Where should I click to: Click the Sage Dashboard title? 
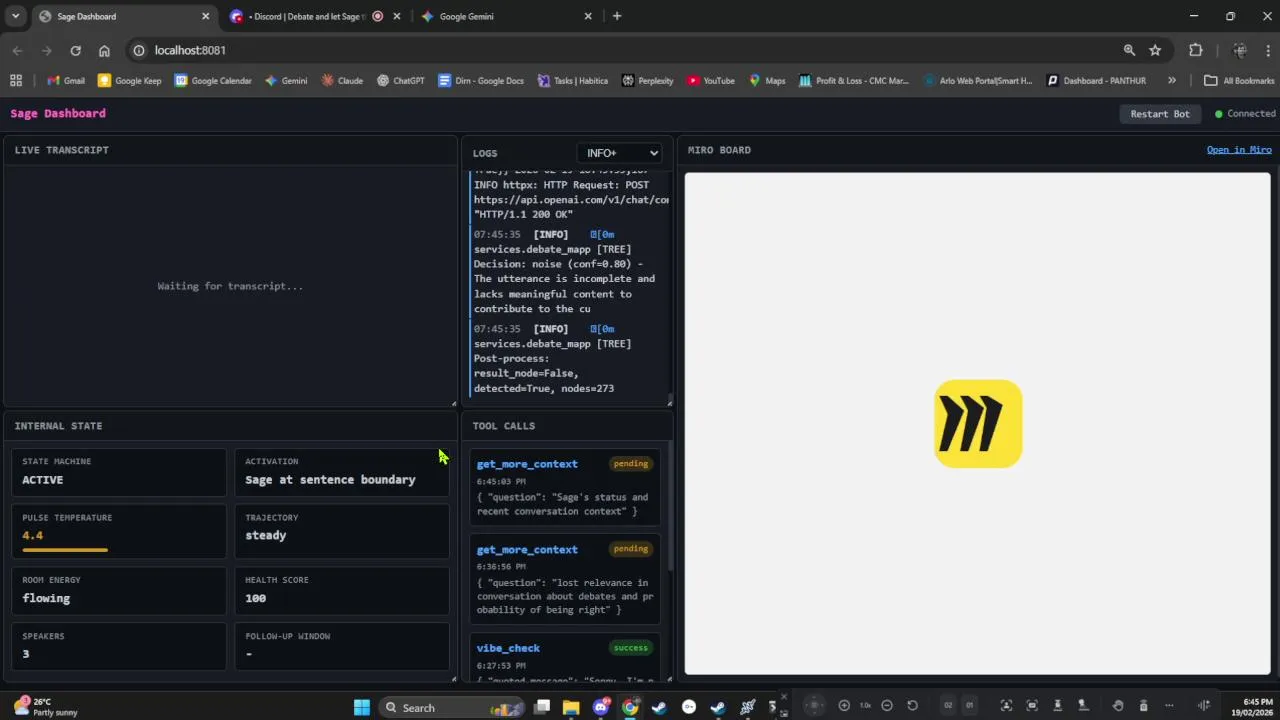[x=58, y=114]
